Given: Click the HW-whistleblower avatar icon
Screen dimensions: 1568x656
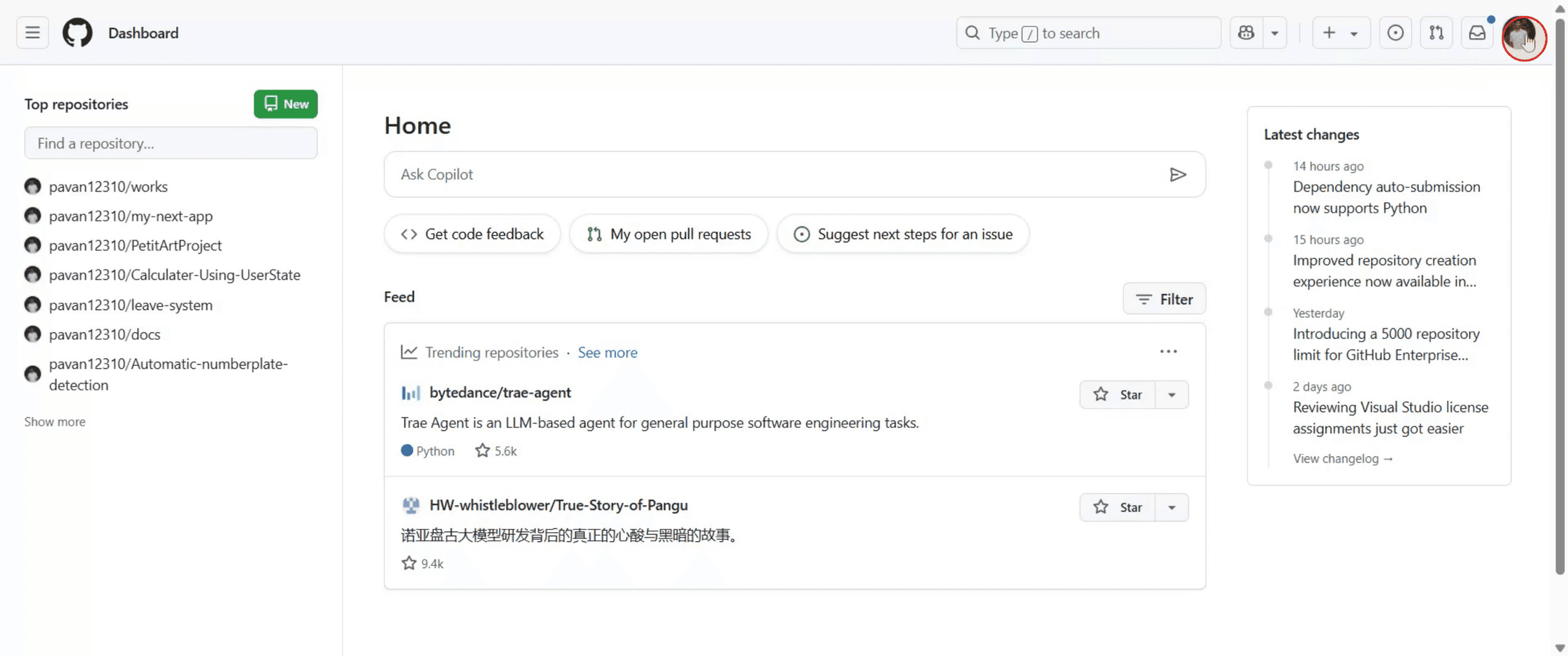Looking at the screenshot, I should (x=411, y=505).
